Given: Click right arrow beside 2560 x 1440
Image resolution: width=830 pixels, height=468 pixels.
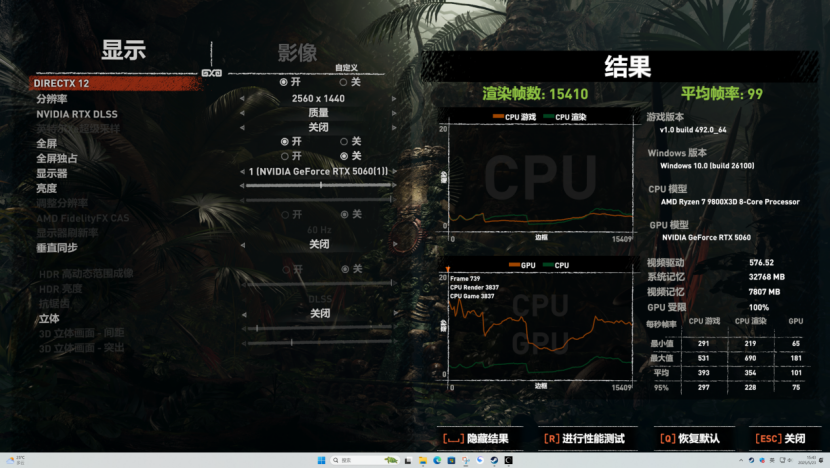Looking at the screenshot, I should [x=394, y=98].
